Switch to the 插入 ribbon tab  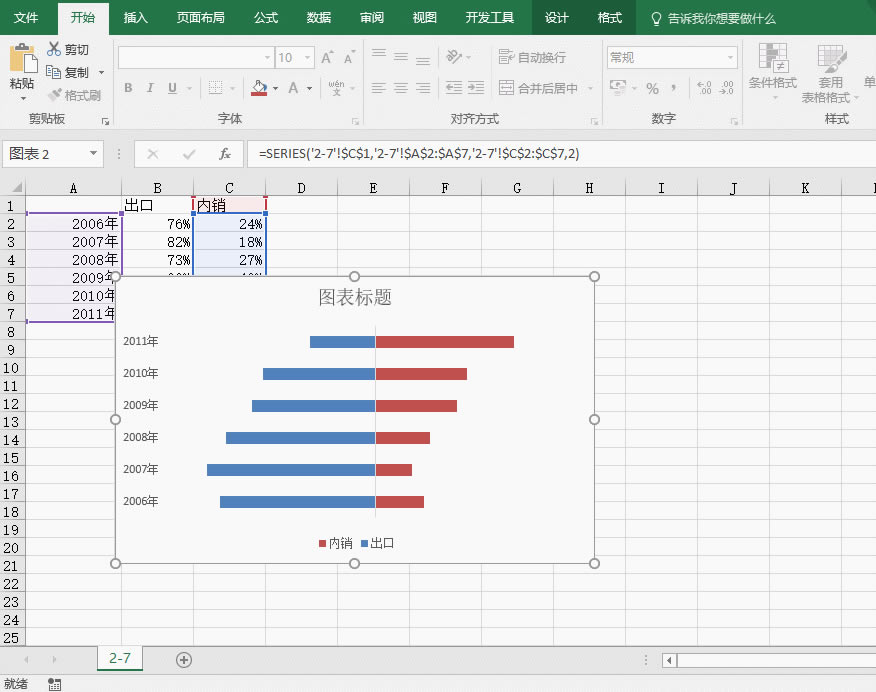tap(135, 17)
